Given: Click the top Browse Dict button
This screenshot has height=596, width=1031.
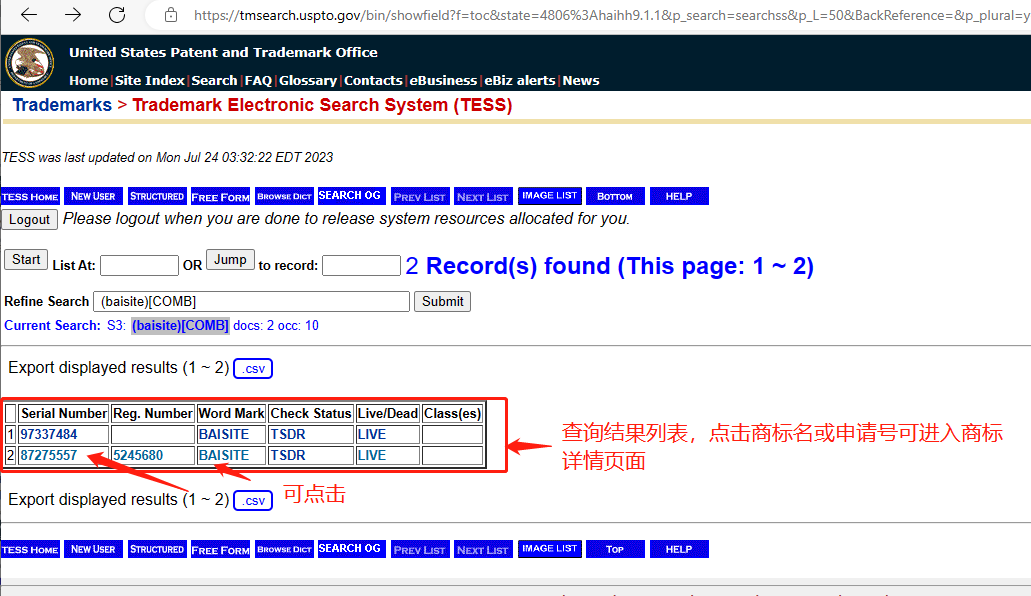Looking at the screenshot, I should [x=284, y=197].
